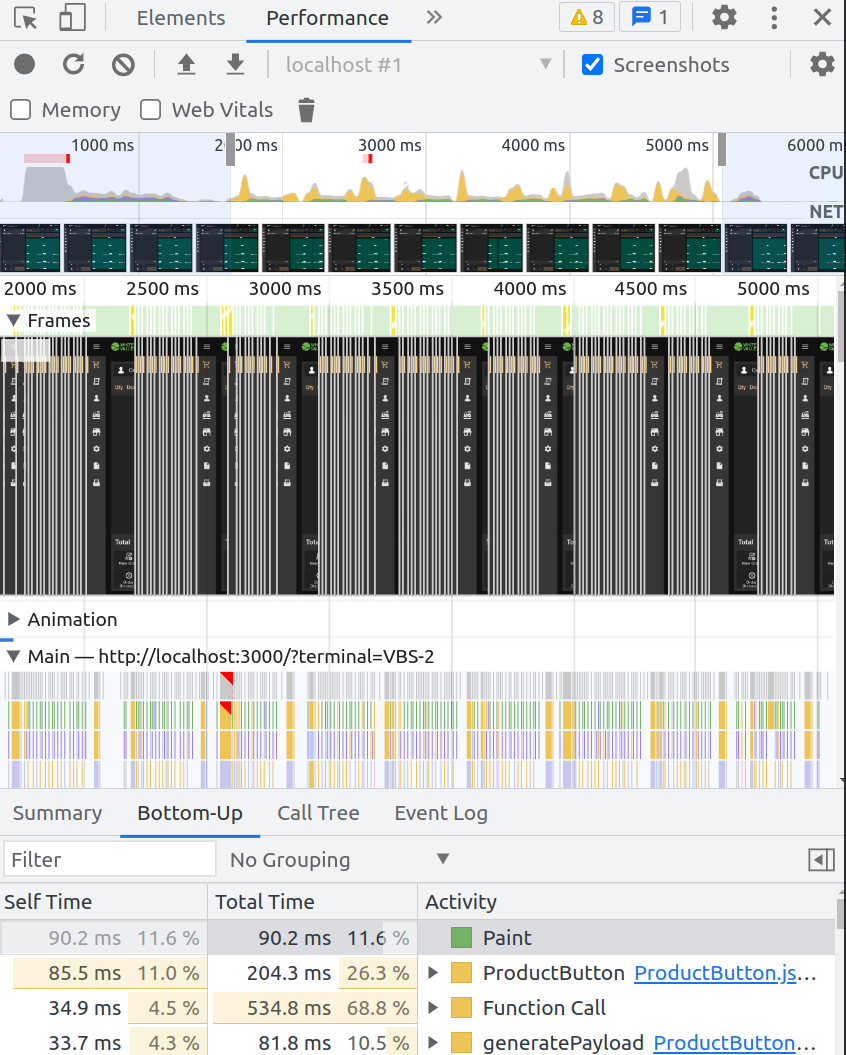Viewport: 846px width, 1055px height.
Task: Click the yellow ProductButton color swatch
Action: [461, 973]
